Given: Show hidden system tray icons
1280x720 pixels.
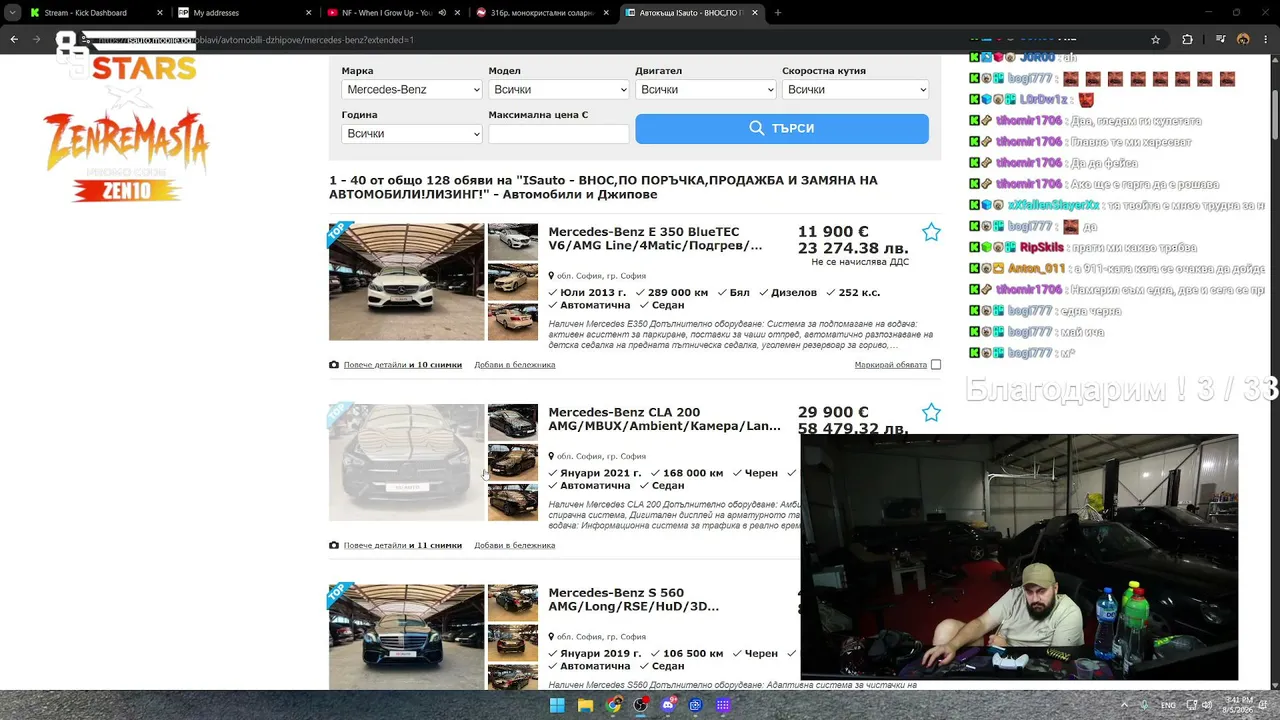Looking at the screenshot, I should (x=1126, y=705).
